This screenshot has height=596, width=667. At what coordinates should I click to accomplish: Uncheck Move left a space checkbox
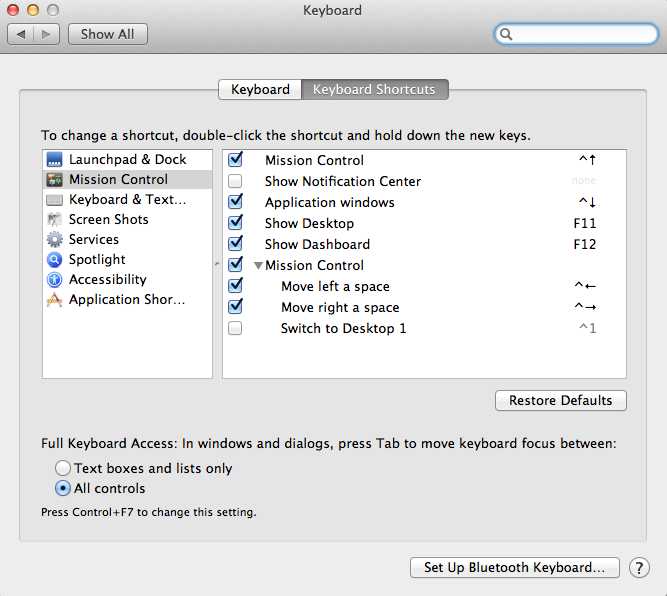tap(235, 285)
